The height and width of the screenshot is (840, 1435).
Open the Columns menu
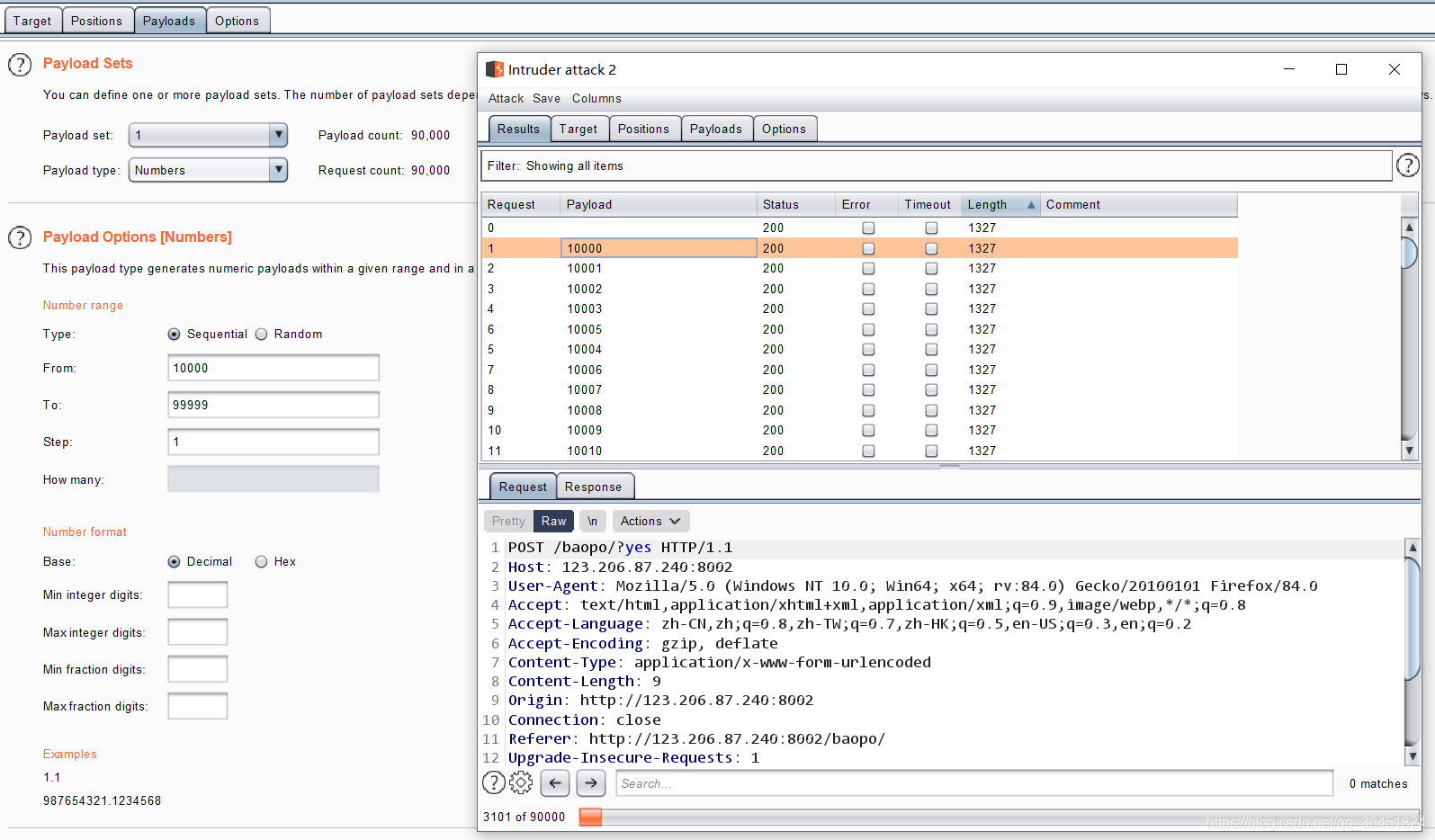(596, 99)
